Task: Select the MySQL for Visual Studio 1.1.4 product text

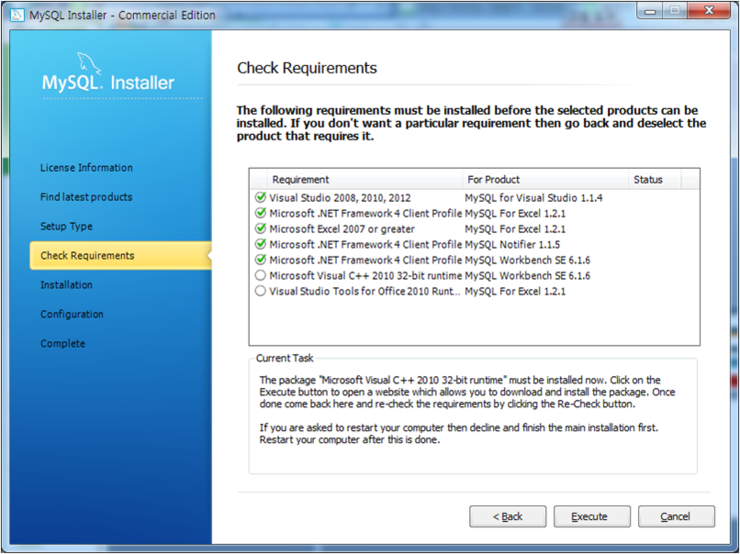Action: 533,198
